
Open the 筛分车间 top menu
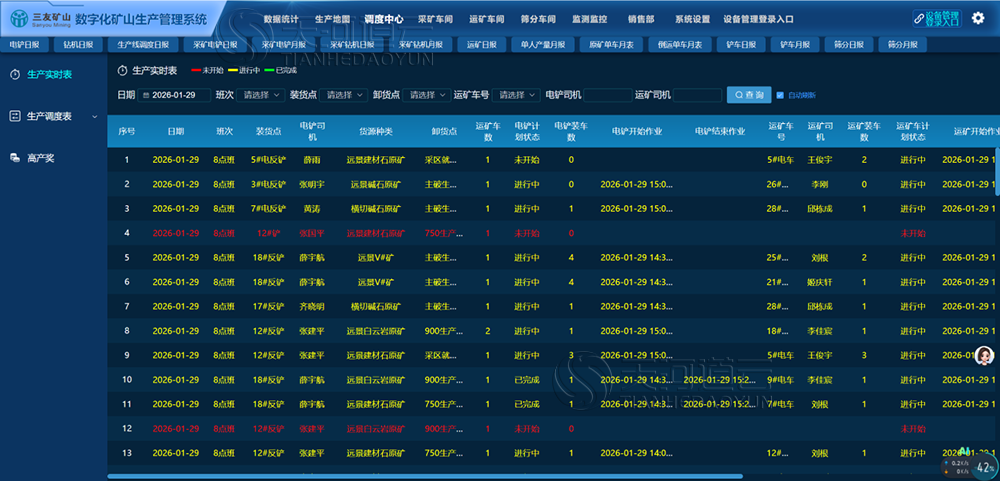[x=538, y=19]
